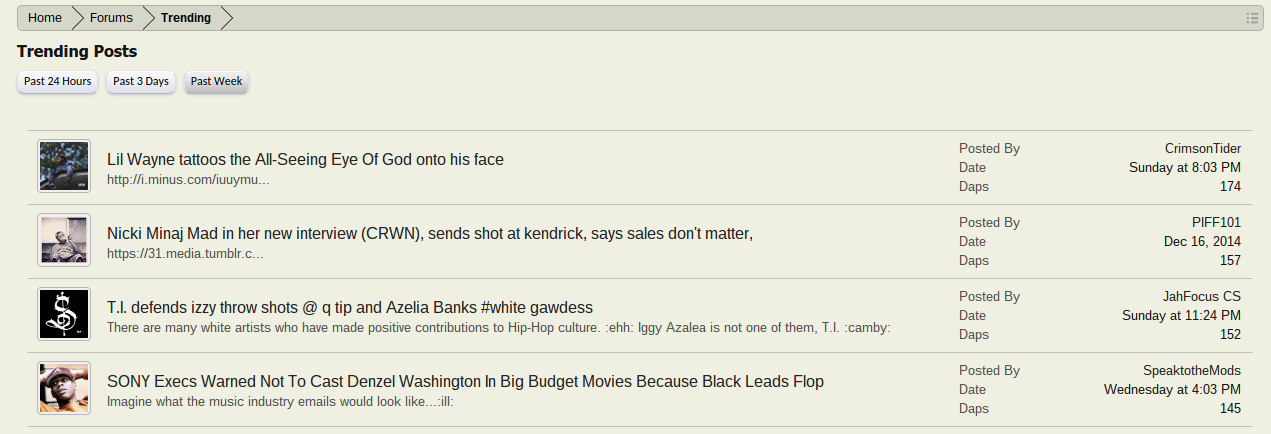Filter by Past 3 Days
1271x434 pixels.
tap(141, 82)
